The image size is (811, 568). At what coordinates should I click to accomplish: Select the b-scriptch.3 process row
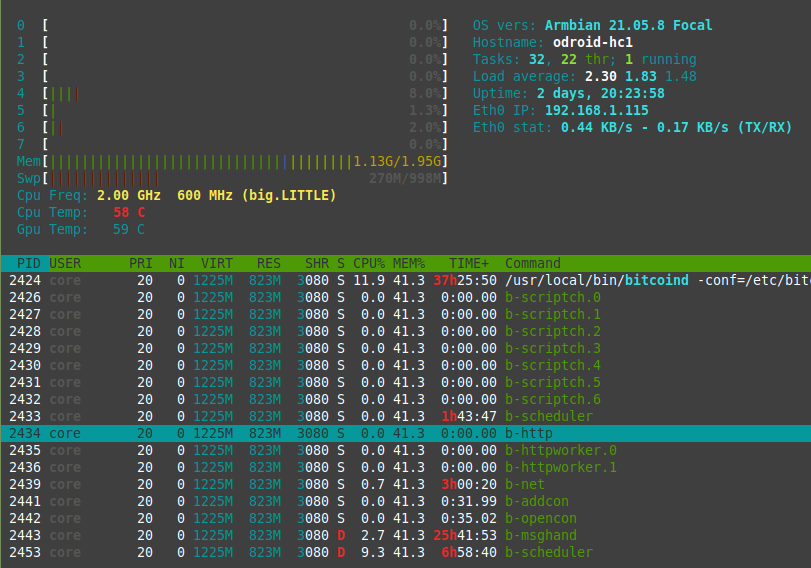click(406, 349)
